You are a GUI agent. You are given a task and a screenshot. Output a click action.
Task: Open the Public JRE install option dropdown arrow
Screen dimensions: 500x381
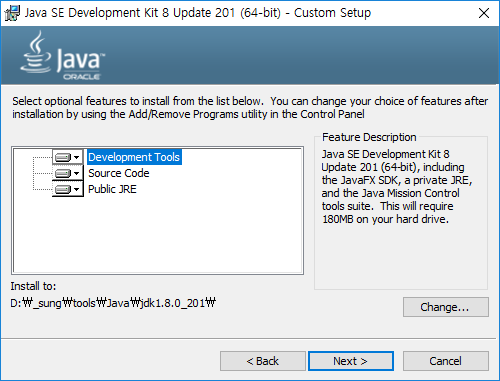[77, 189]
